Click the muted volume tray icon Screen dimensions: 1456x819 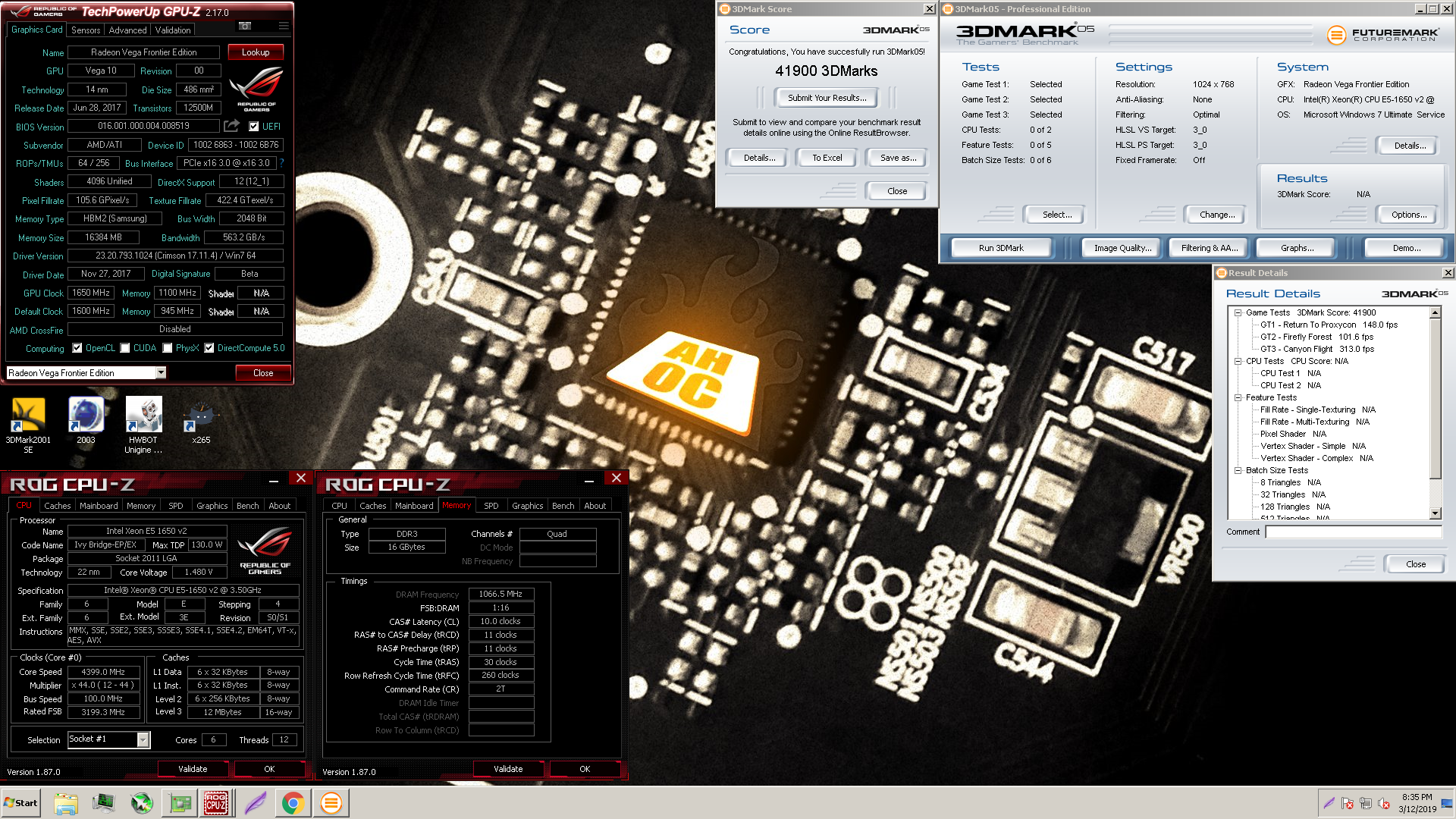click(1384, 803)
